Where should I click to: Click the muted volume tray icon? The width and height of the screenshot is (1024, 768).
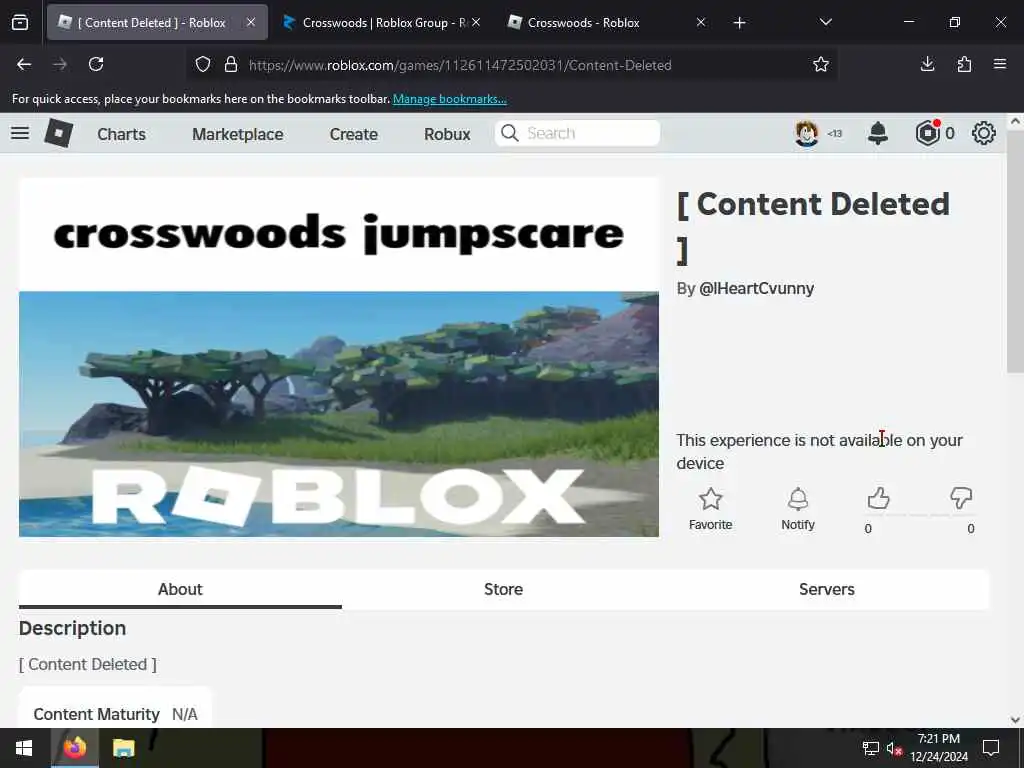coord(895,748)
